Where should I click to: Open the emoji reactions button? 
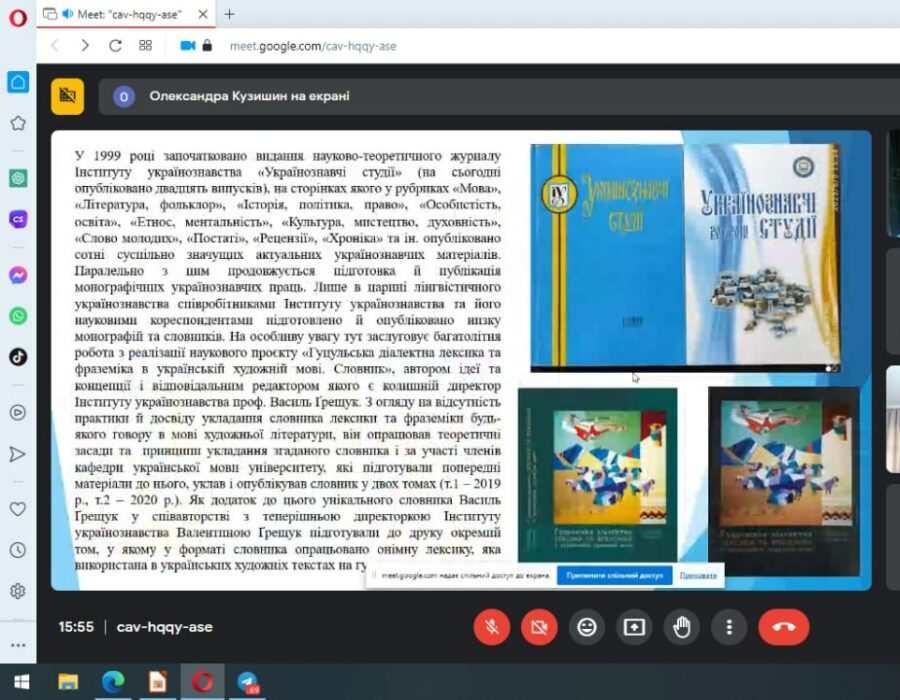pos(587,627)
